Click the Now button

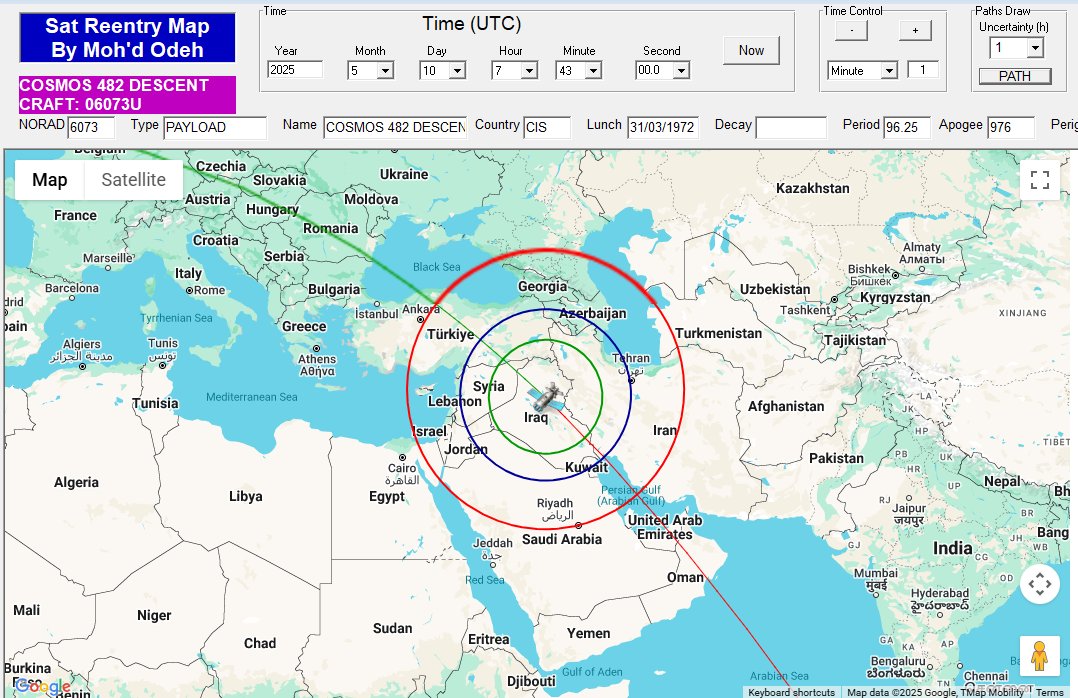coord(751,50)
